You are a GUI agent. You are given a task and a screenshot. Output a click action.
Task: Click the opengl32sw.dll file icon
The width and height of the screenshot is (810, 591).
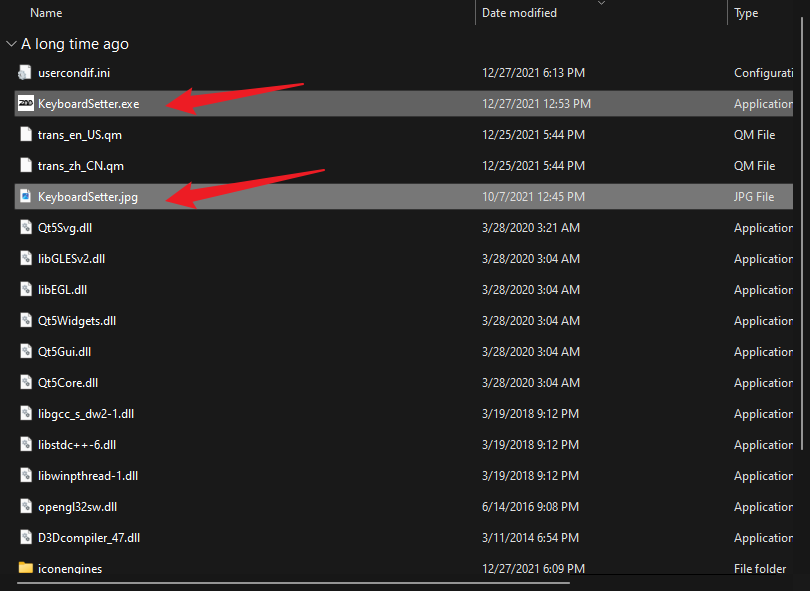click(x=25, y=506)
